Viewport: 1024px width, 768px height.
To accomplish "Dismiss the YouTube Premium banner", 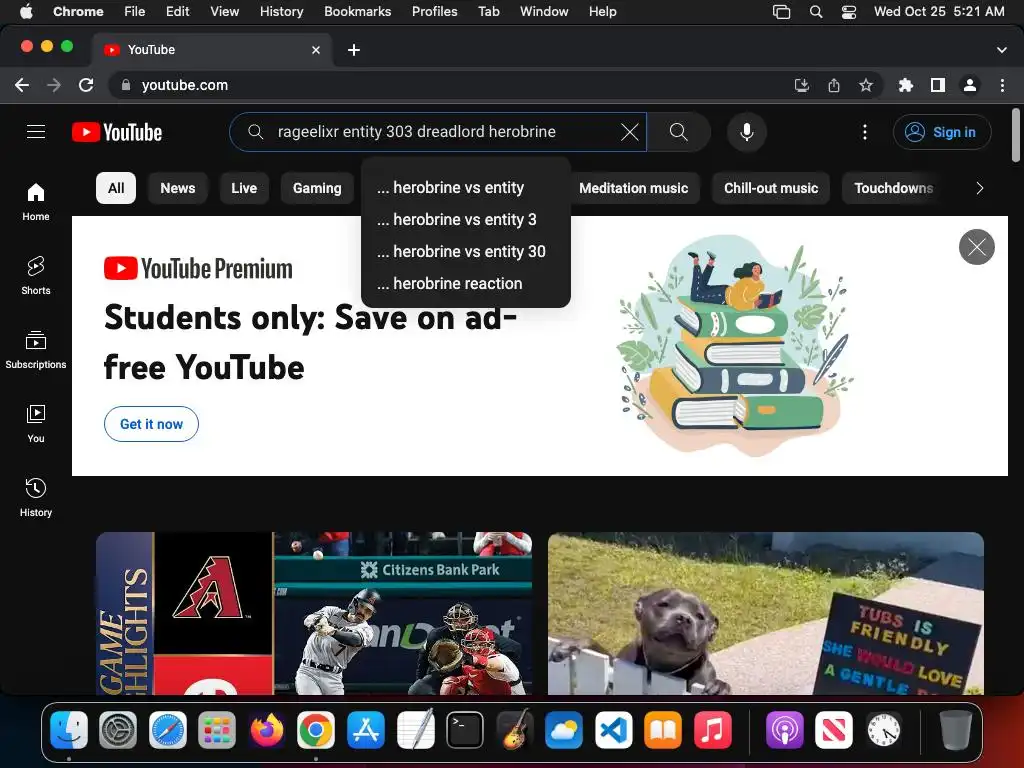I will point(976,247).
